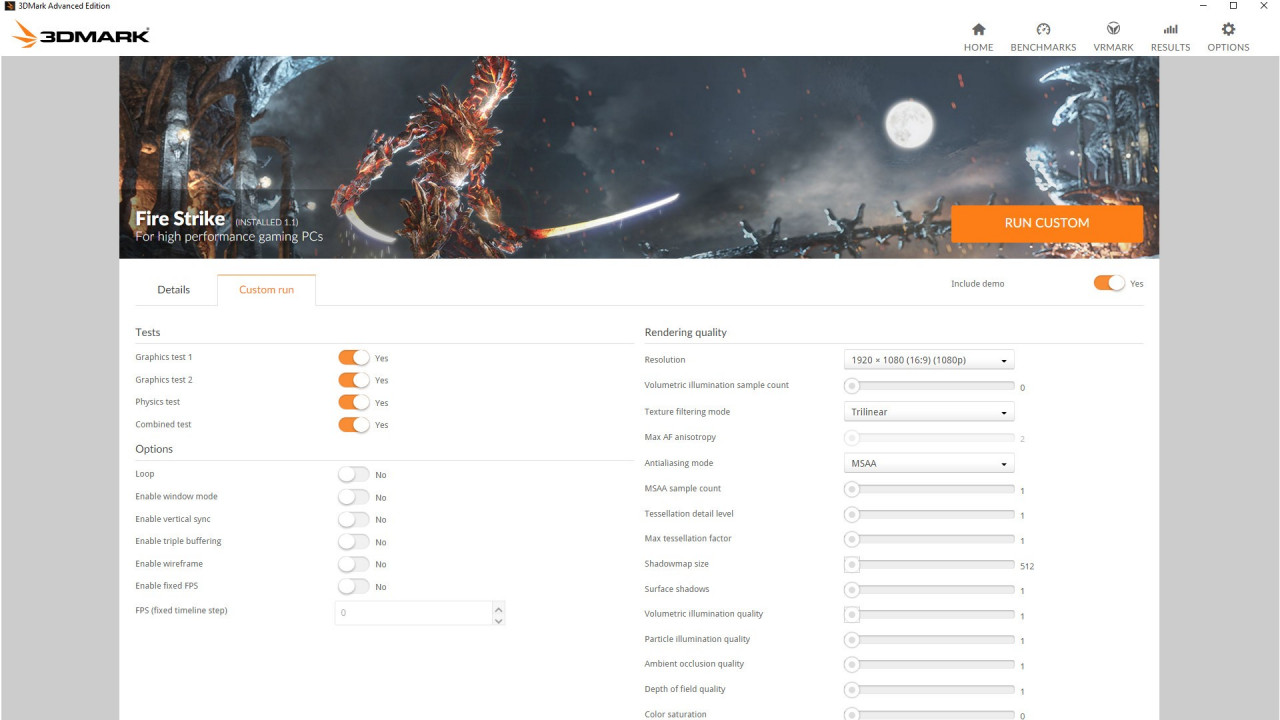The image size is (1280, 720).
Task: Adjust the Surface shadows slider
Action: point(929,590)
